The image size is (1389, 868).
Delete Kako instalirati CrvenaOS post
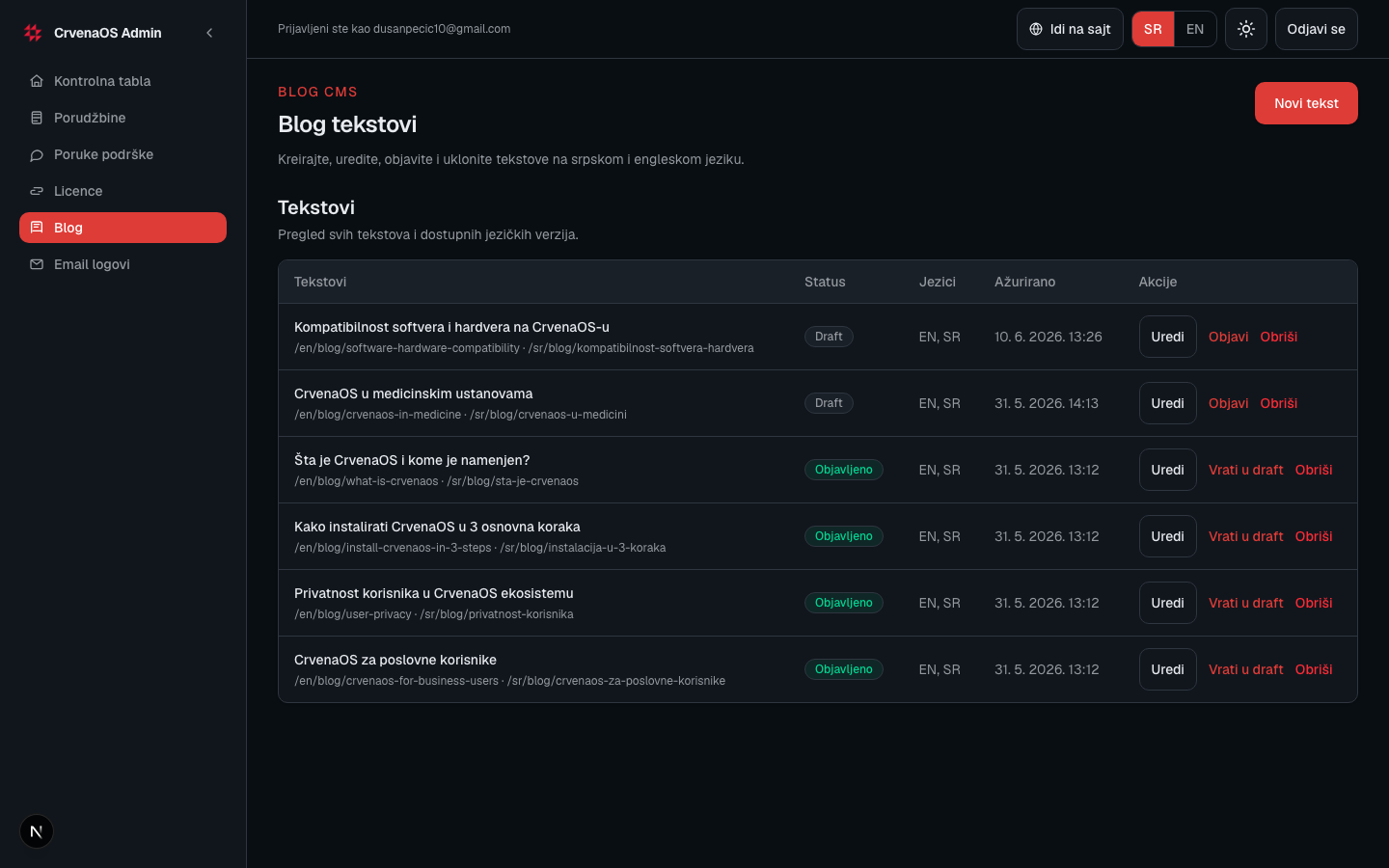tap(1314, 536)
